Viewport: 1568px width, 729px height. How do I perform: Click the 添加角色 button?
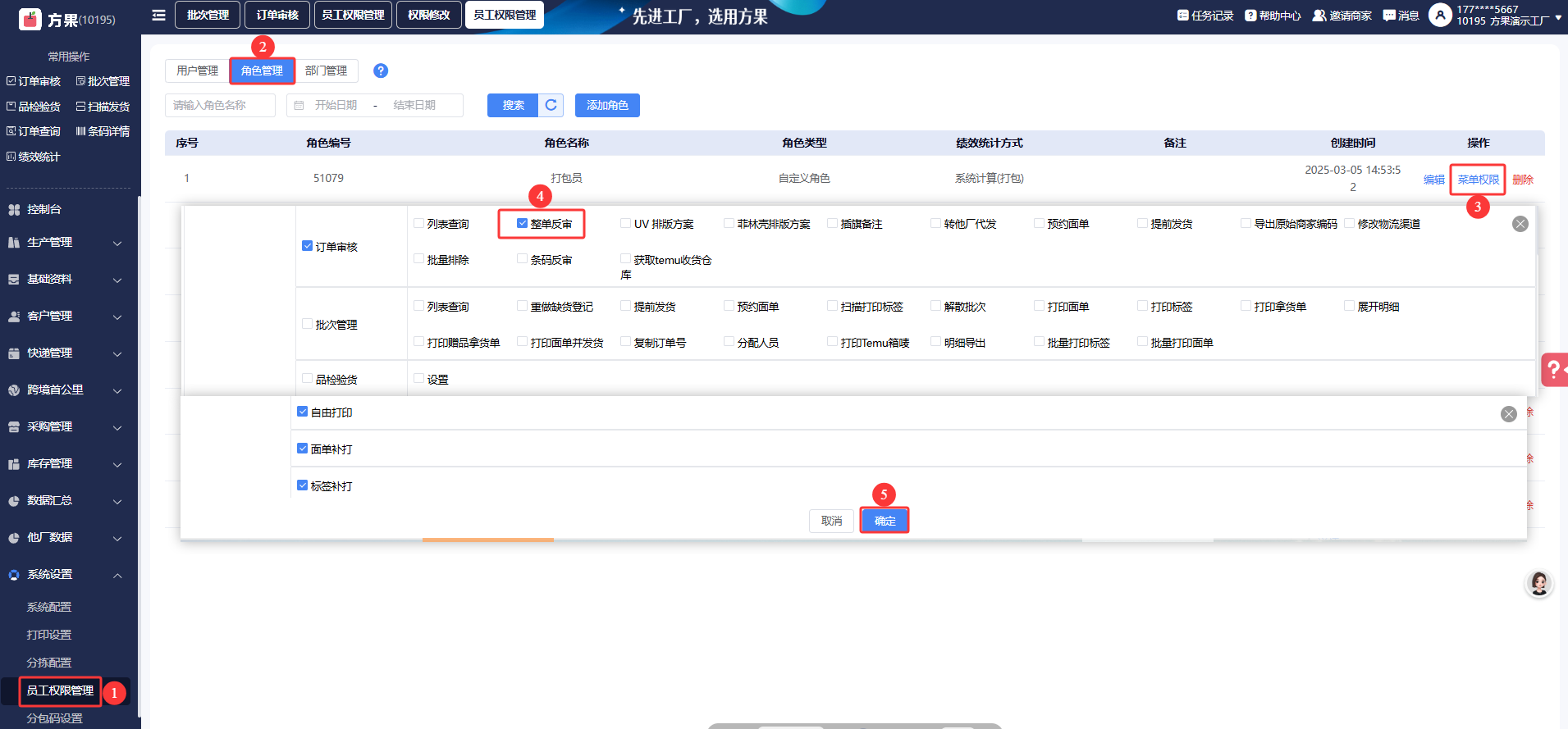607,105
